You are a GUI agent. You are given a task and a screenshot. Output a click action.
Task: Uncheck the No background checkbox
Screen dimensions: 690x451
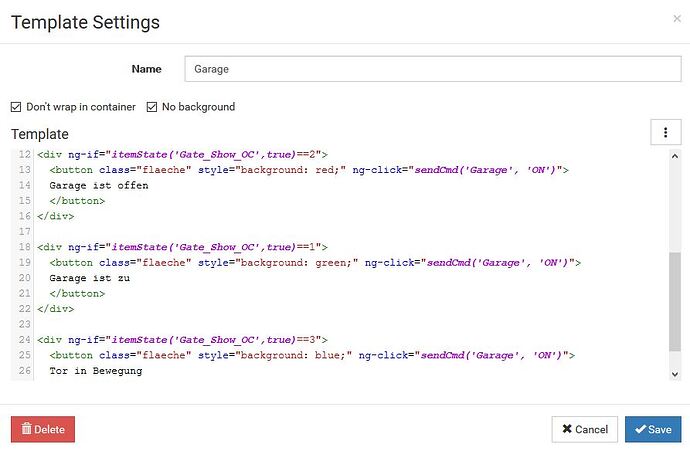(x=153, y=107)
